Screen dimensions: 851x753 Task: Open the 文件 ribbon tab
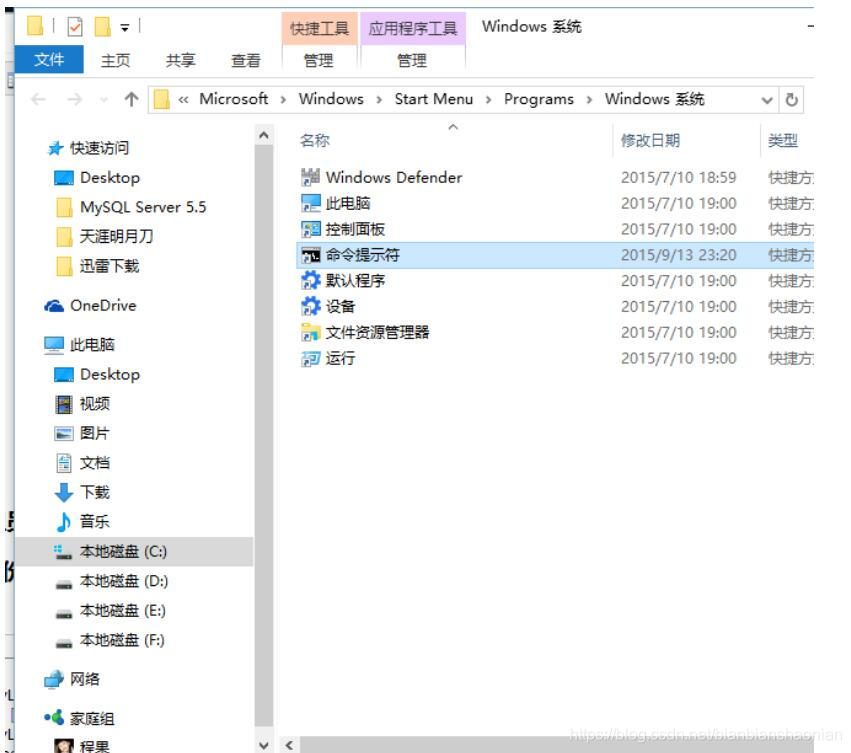click(x=49, y=59)
